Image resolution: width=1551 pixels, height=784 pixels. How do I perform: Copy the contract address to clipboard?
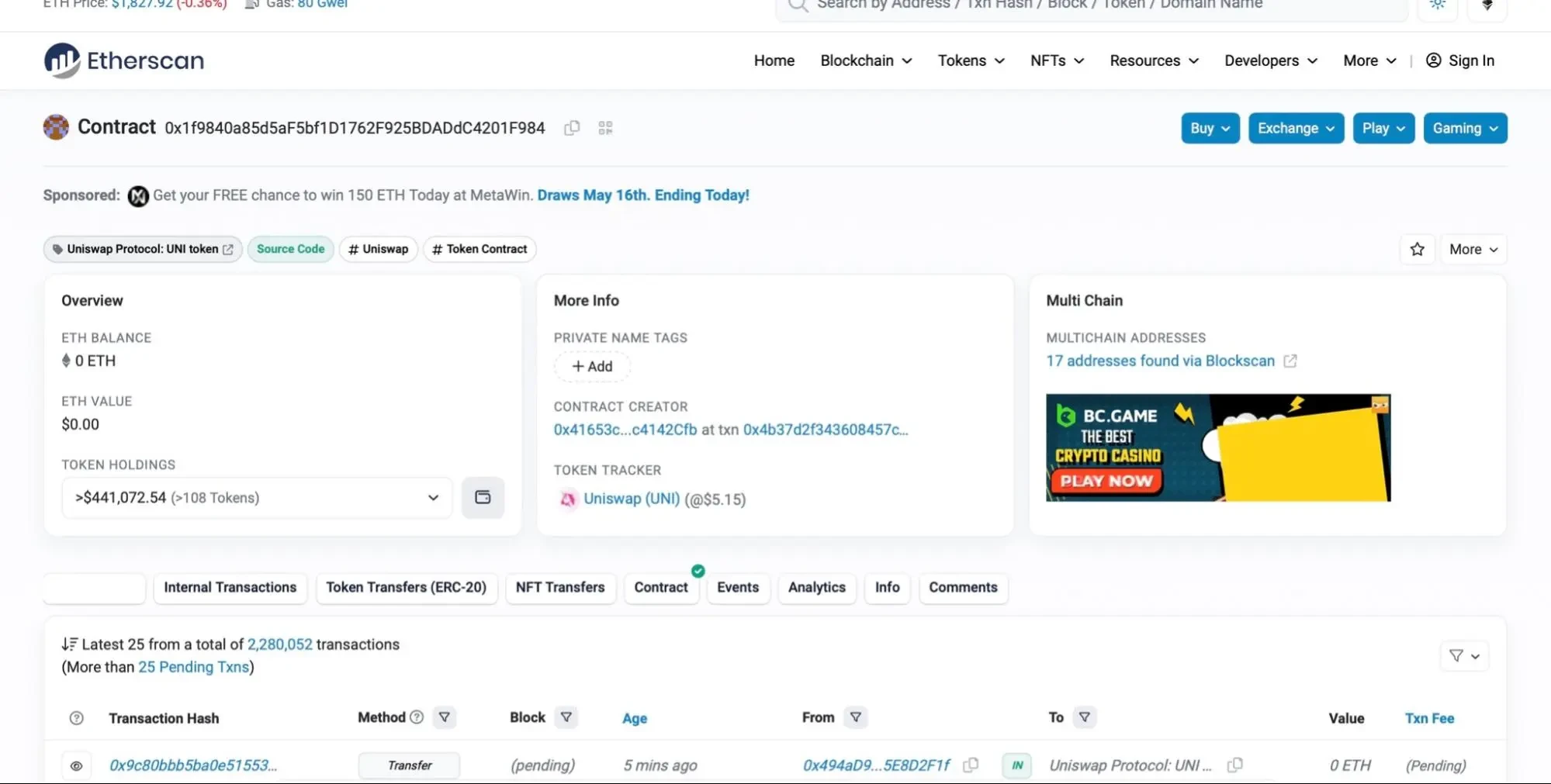572,128
